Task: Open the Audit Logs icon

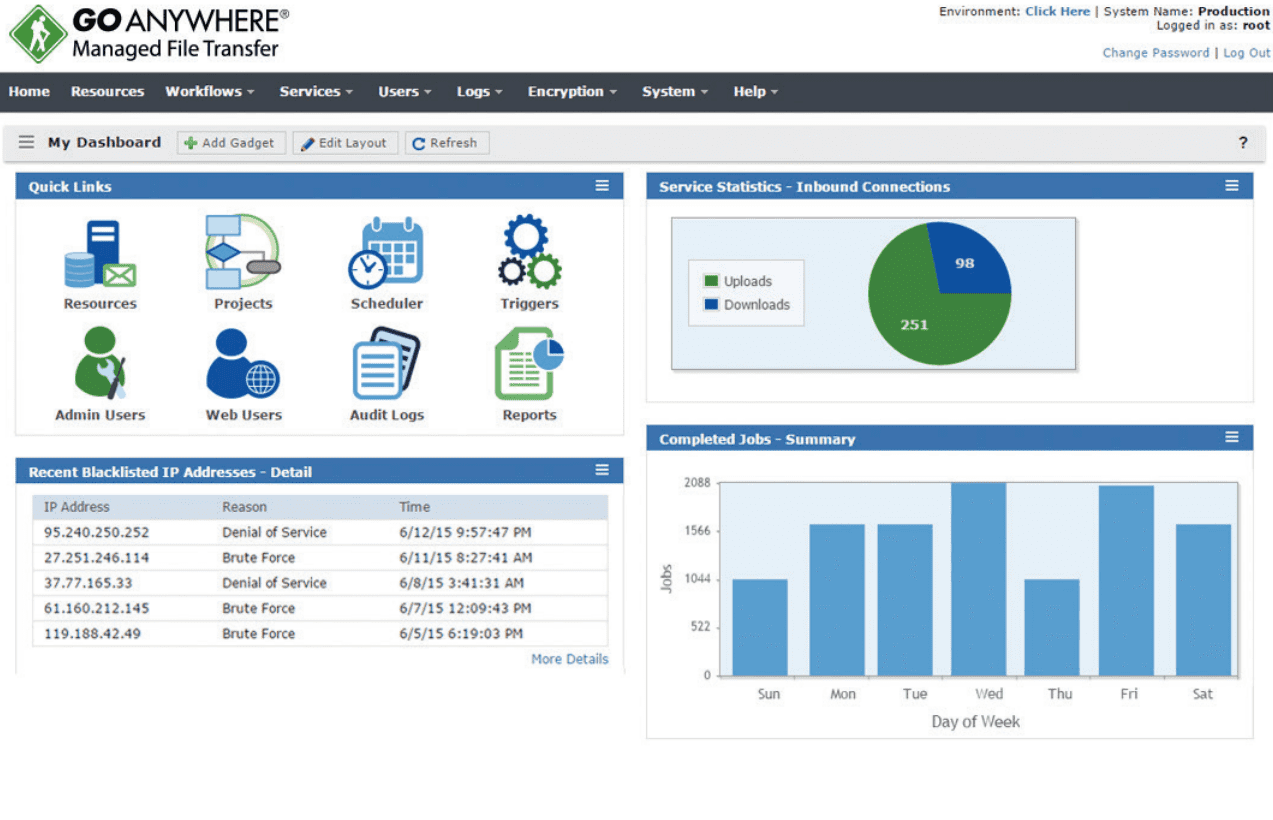Action: click(386, 364)
